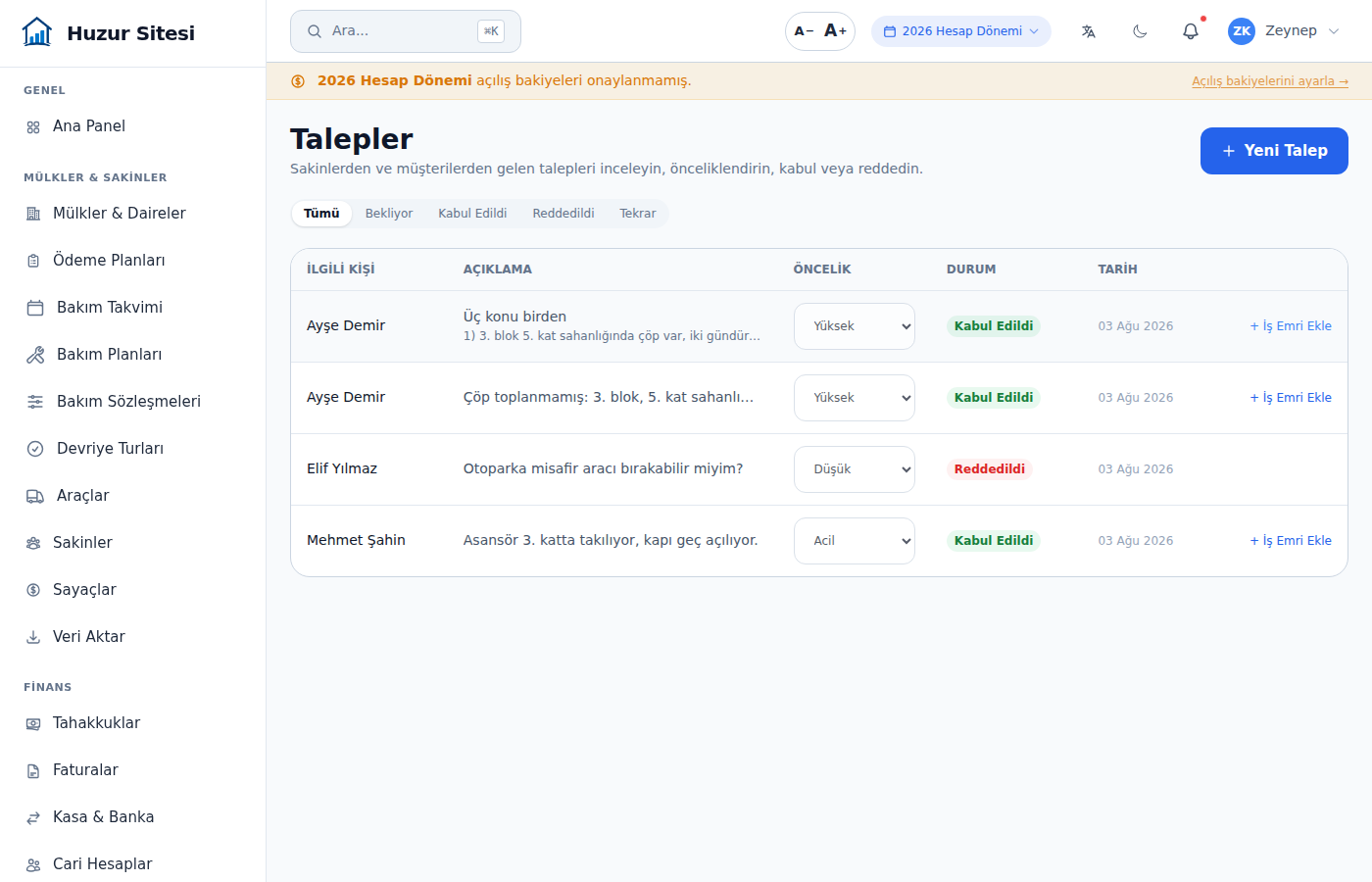Click the Ana Panel grid icon

(33, 126)
